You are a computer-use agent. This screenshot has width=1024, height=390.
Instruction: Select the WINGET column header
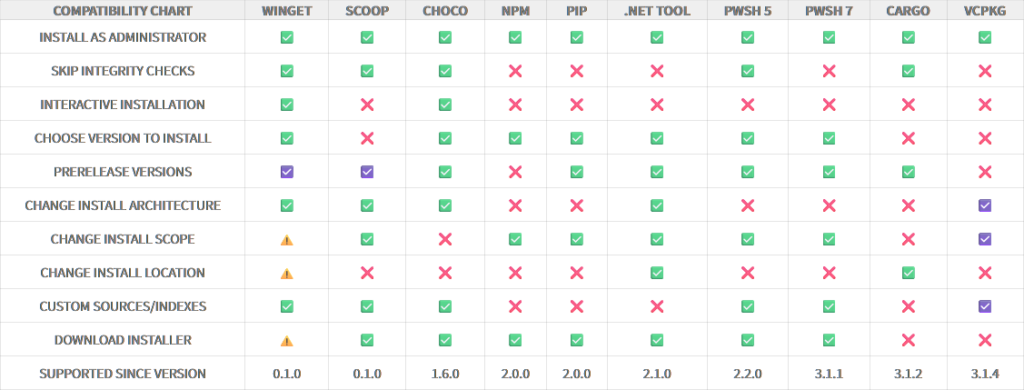(x=286, y=11)
